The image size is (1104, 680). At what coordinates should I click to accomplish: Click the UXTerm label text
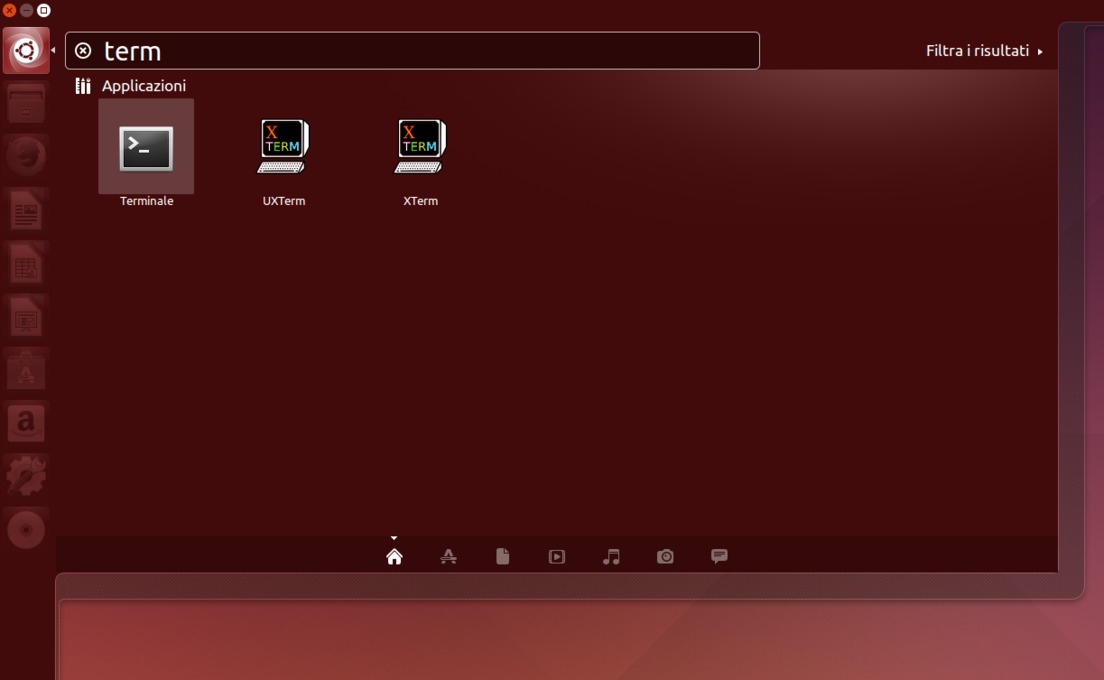(x=284, y=201)
